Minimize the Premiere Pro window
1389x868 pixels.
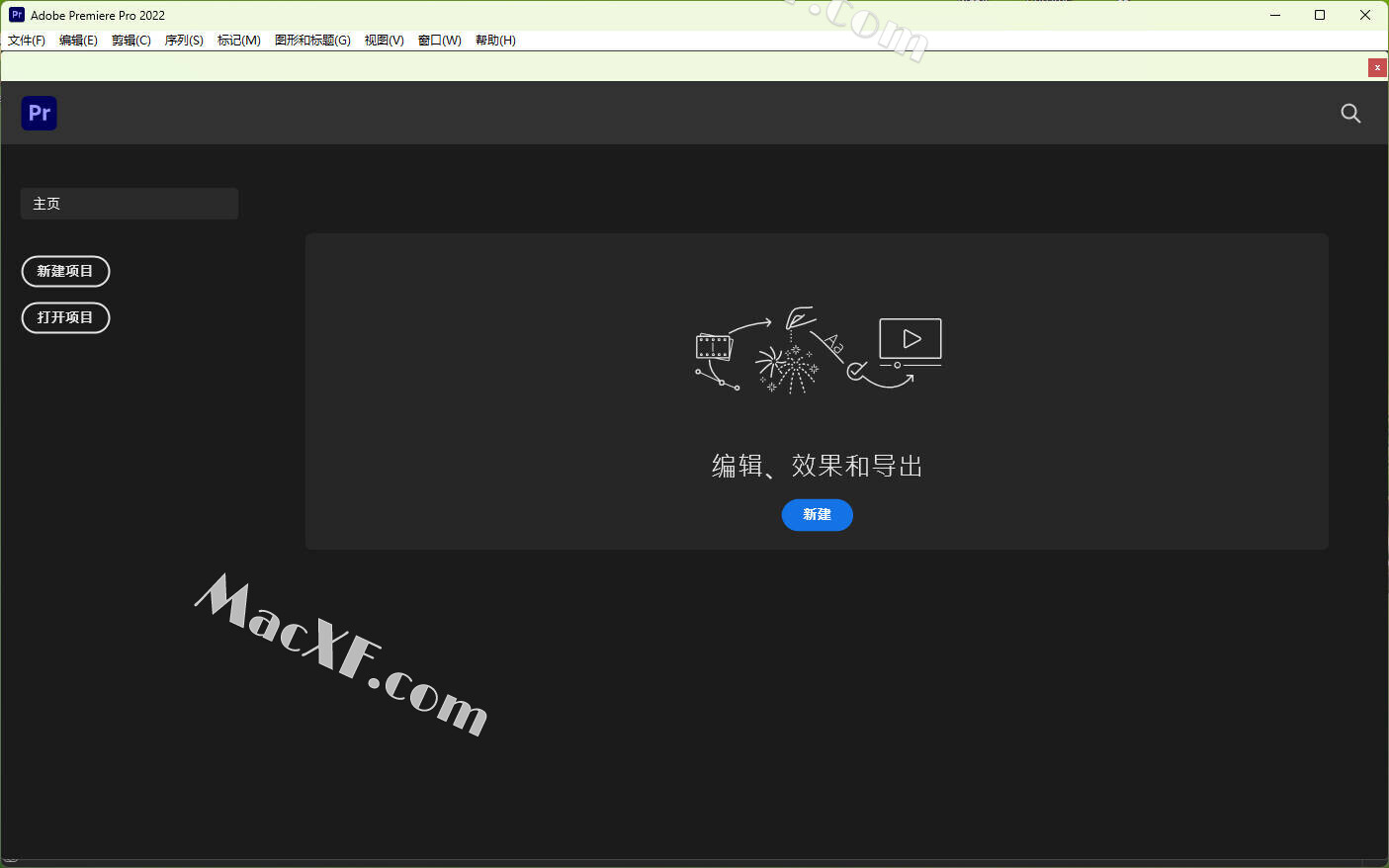tap(1274, 15)
